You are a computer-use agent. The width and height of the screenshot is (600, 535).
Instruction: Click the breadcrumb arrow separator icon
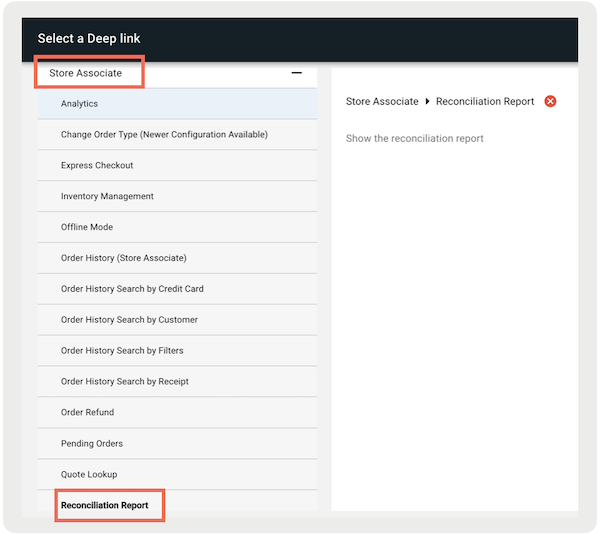[427, 101]
